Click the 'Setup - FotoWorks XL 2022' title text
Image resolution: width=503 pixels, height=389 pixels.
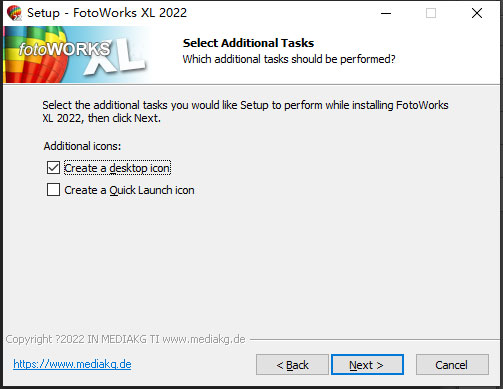(107, 13)
